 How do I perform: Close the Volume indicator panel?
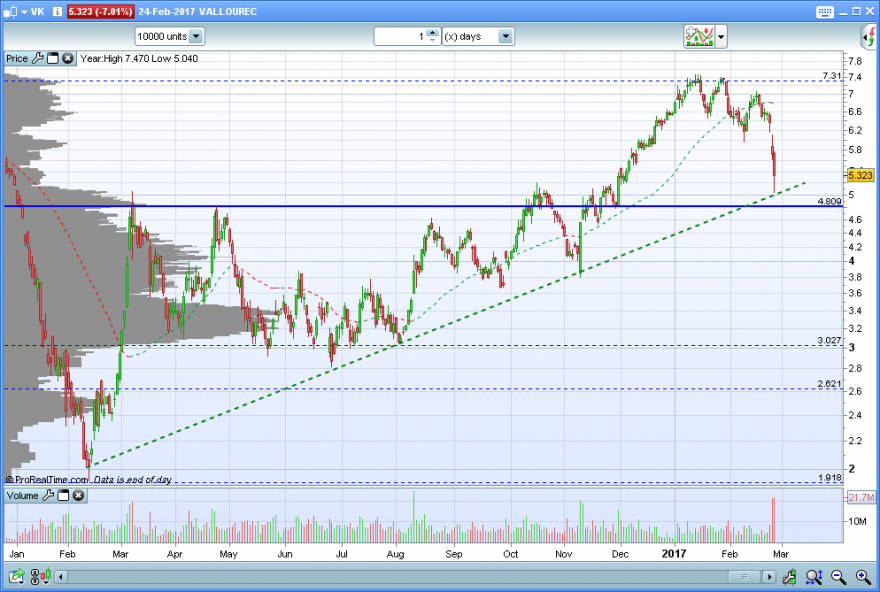pyautogui.click(x=79, y=495)
